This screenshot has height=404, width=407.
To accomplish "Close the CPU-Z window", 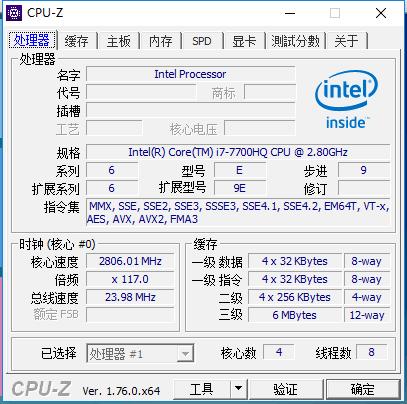I will 381,13.
